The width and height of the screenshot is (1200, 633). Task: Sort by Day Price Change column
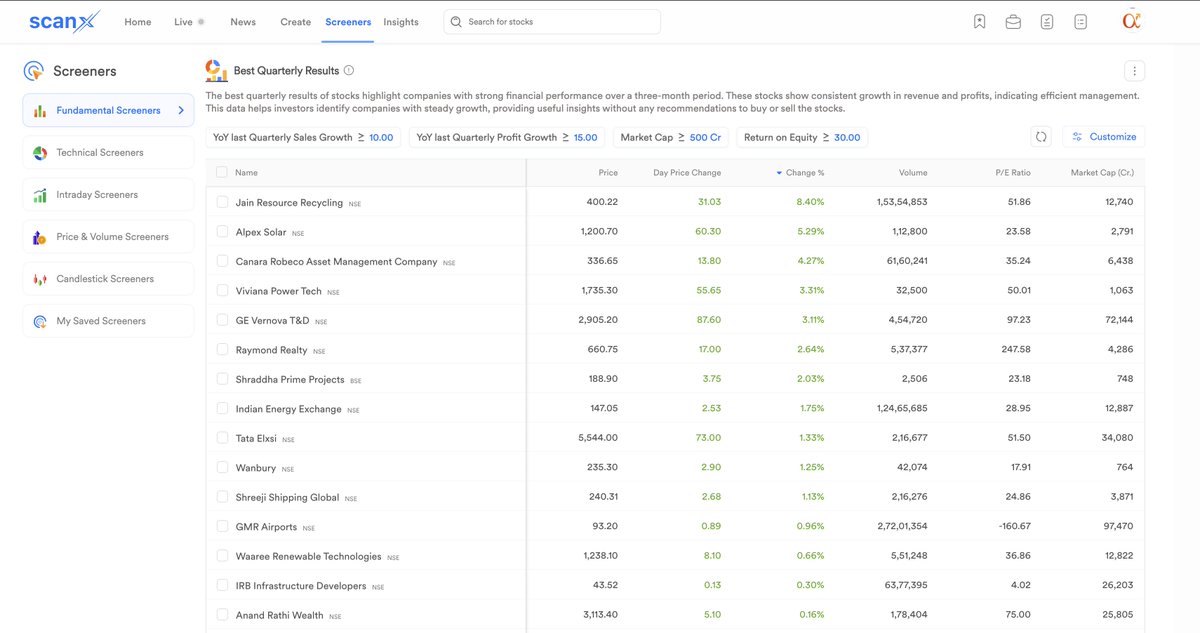point(687,173)
